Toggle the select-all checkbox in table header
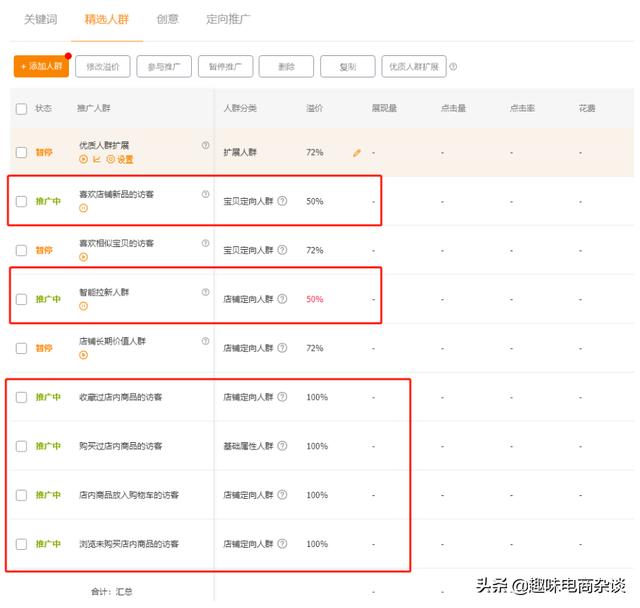The width and height of the screenshot is (640, 608). point(21,108)
